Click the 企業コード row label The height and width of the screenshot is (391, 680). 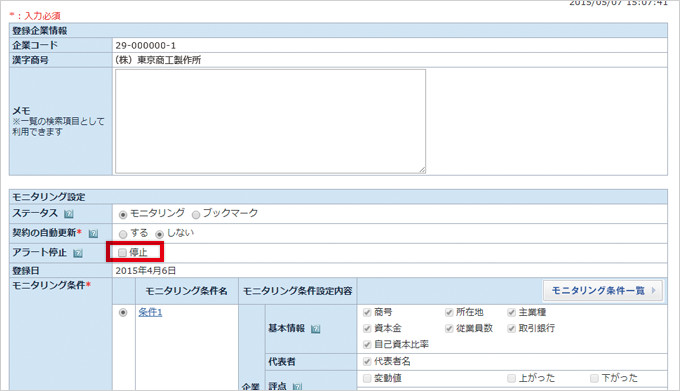point(35,45)
